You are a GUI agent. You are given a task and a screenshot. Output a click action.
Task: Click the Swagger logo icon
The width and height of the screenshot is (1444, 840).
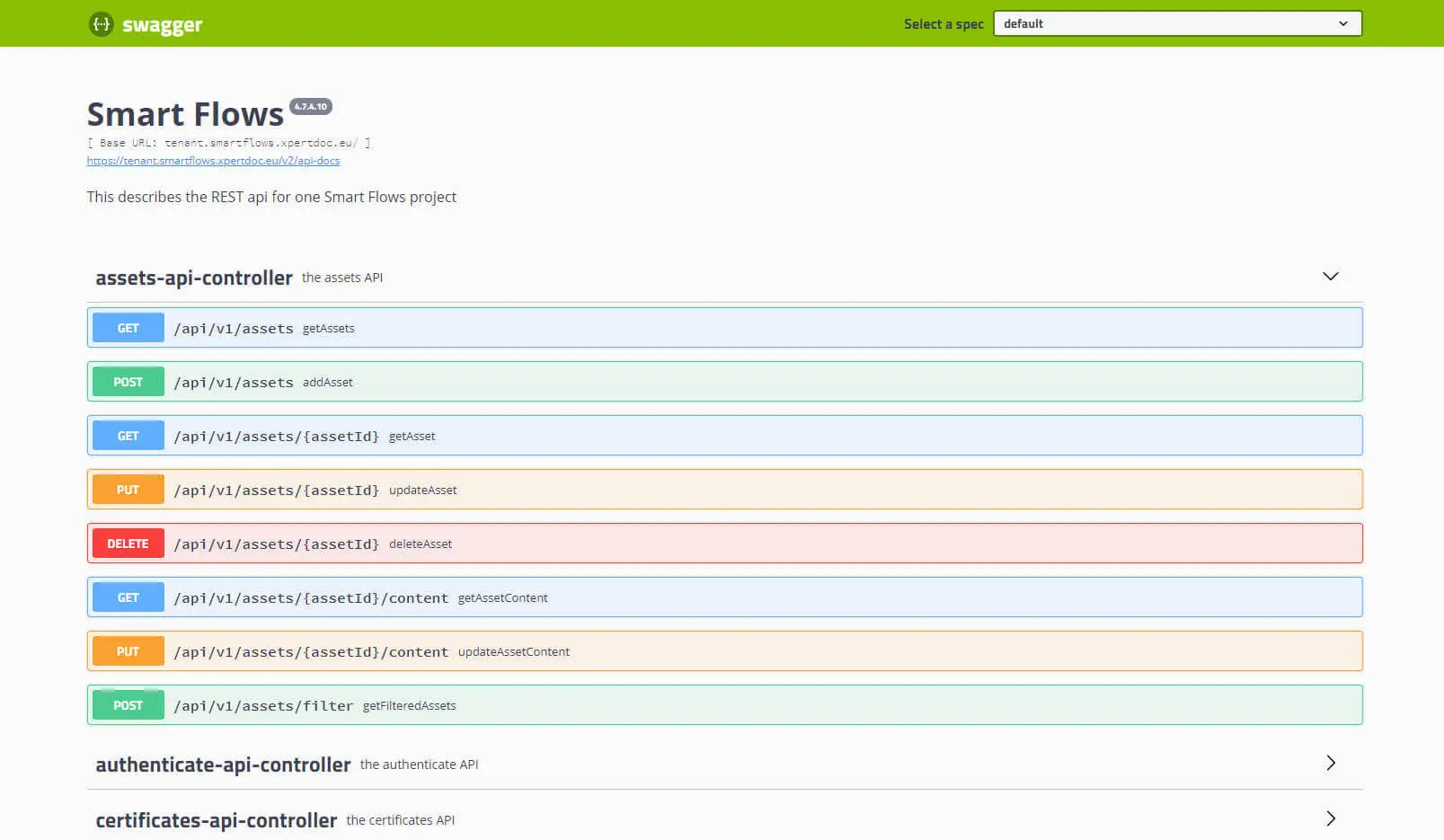click(x=101, y=24)
